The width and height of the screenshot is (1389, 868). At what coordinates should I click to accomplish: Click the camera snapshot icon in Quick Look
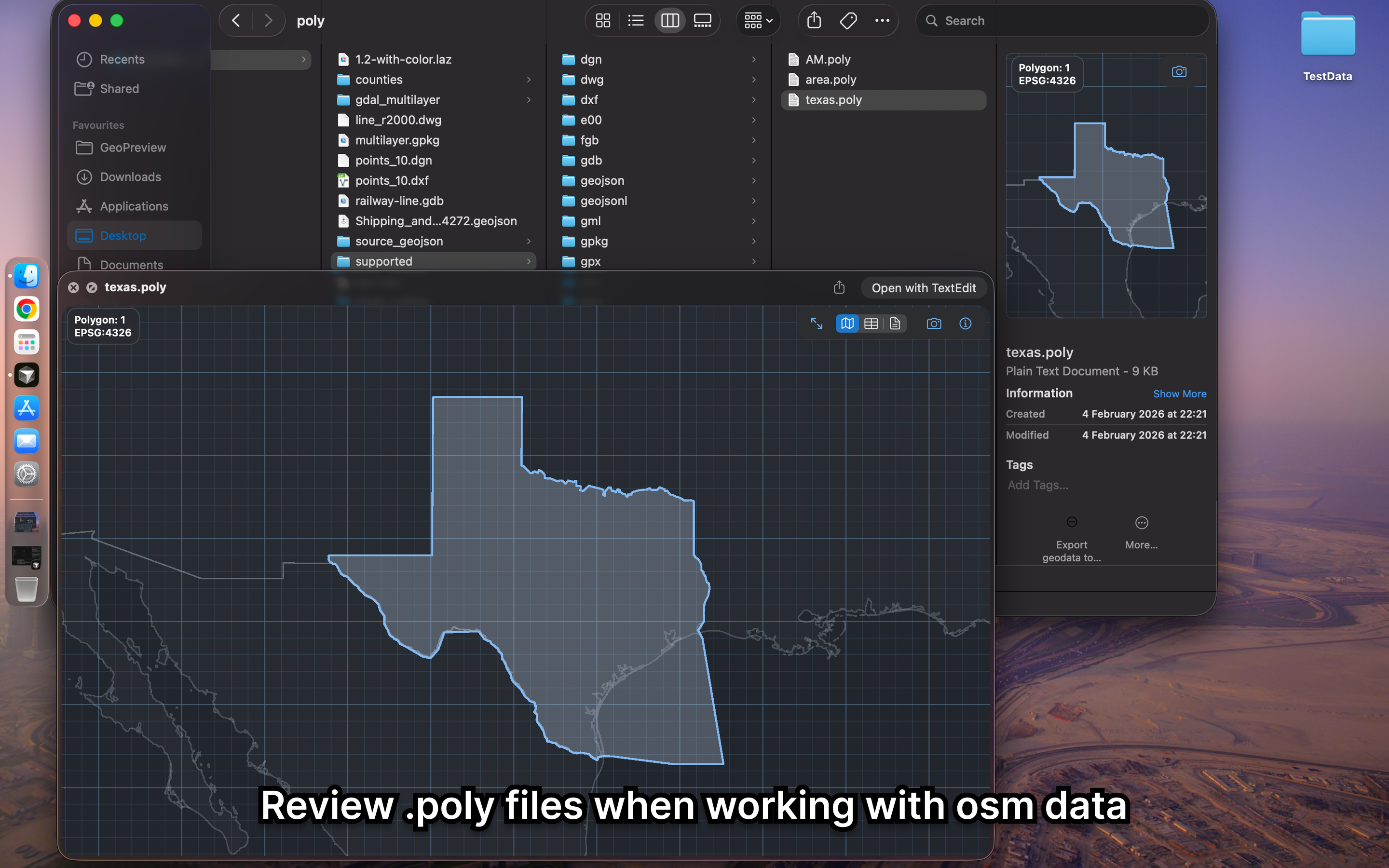934,324
